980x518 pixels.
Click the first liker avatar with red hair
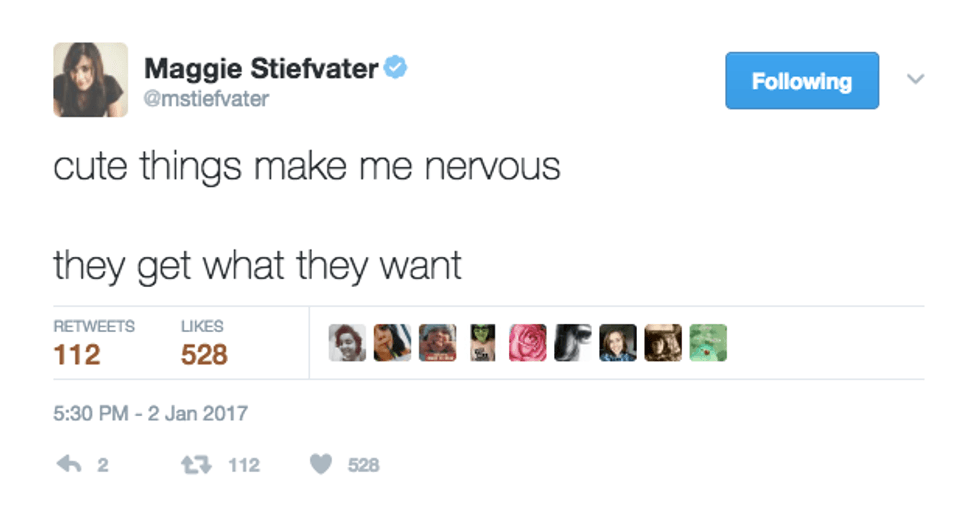[x=347, y=343]
